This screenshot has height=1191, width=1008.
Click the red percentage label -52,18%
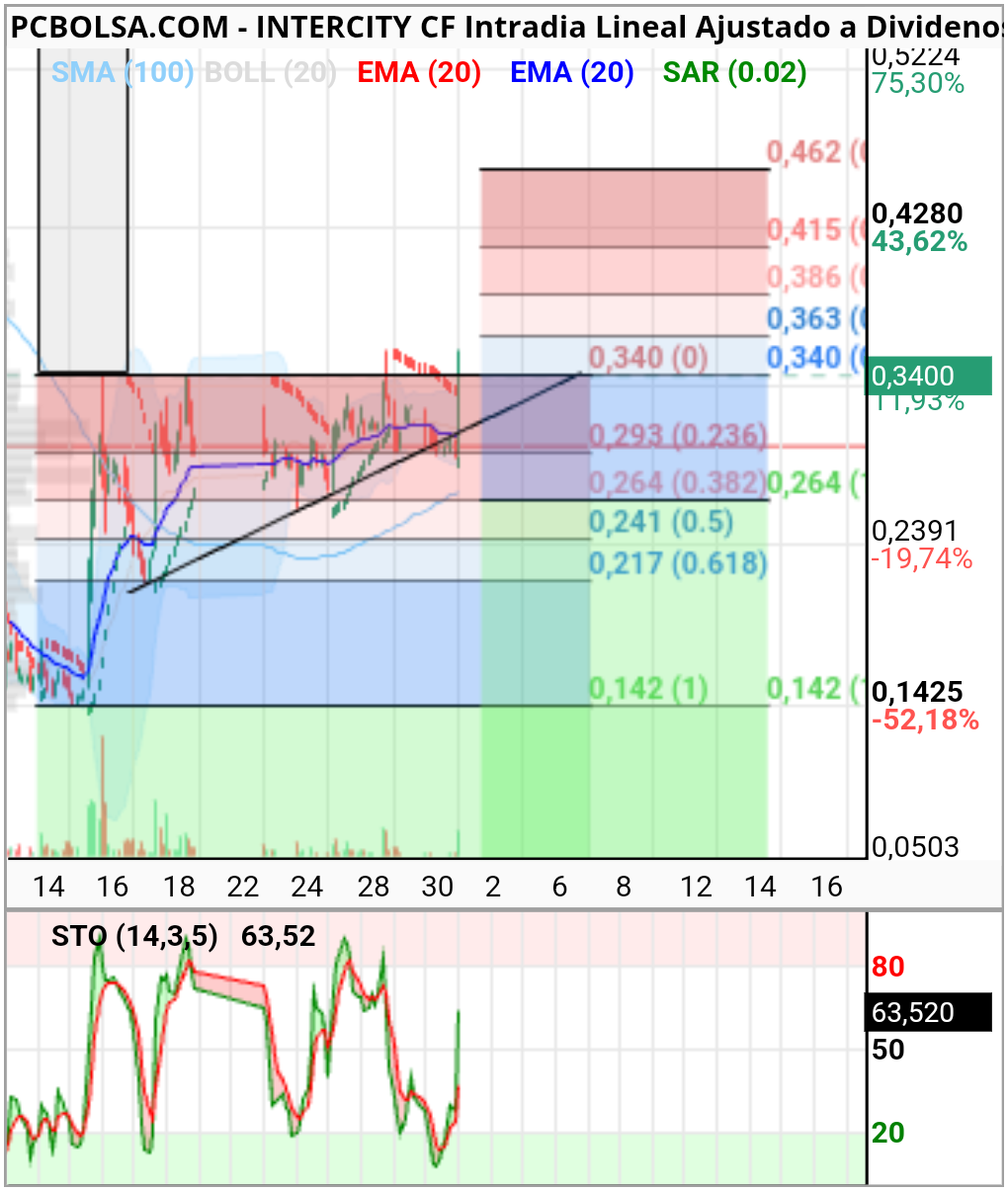pos(925,720)
